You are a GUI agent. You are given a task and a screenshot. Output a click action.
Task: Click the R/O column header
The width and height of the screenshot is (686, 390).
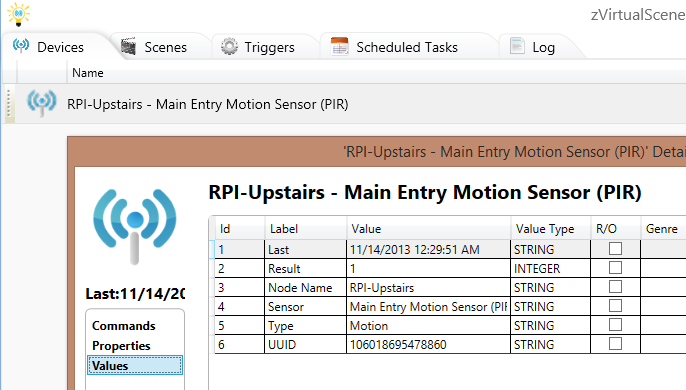616,228
